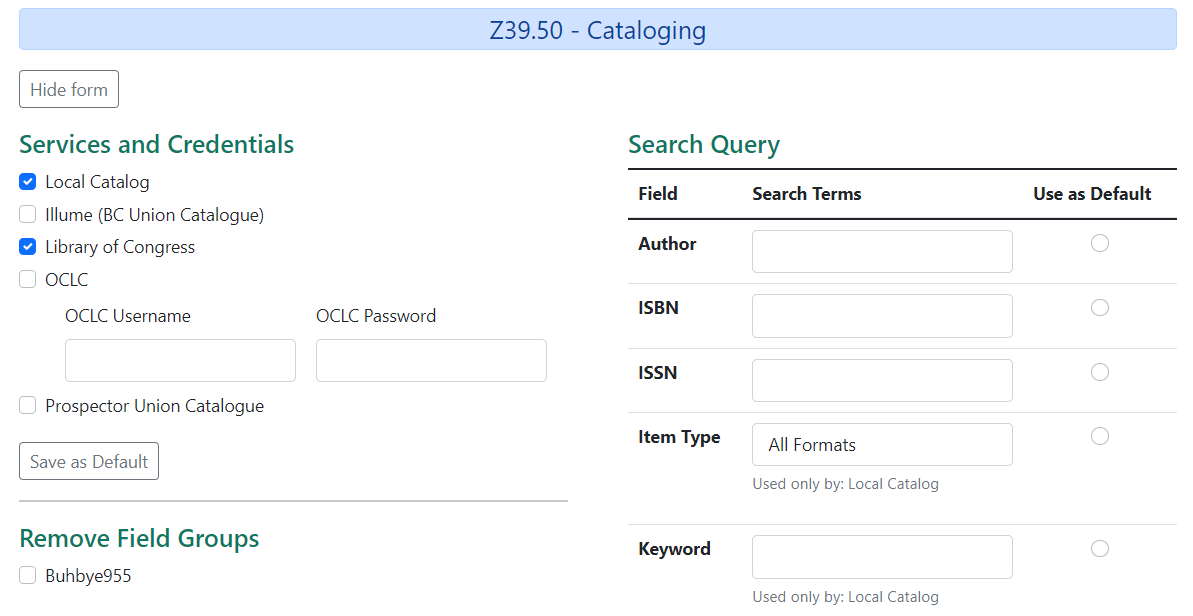Enable the OCLC service
Image resolution: width=1193 pixels, height=616 pixels.
[x=27, y=279]
